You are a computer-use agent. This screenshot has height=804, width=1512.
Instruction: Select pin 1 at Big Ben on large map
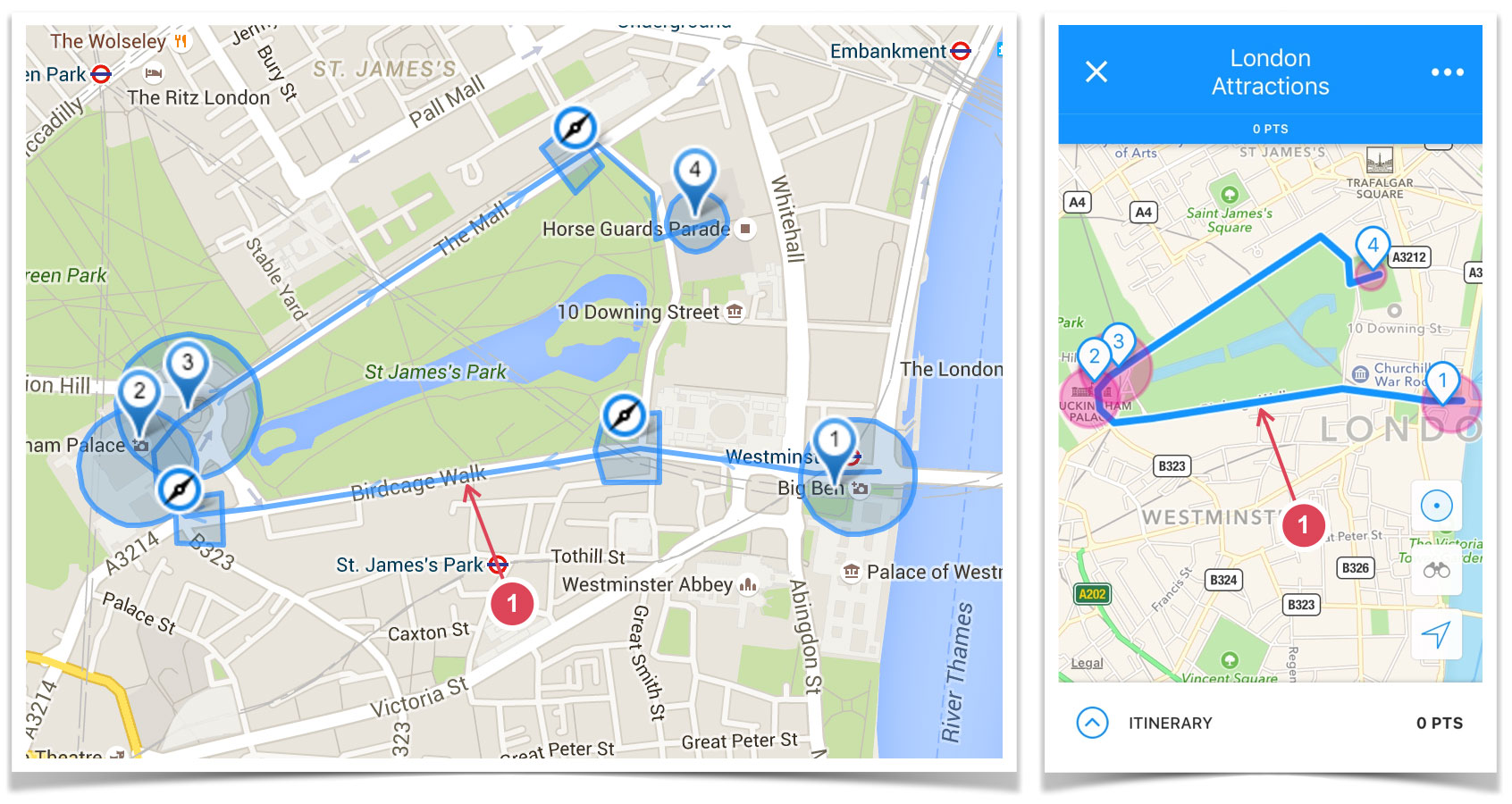point(834,450)
